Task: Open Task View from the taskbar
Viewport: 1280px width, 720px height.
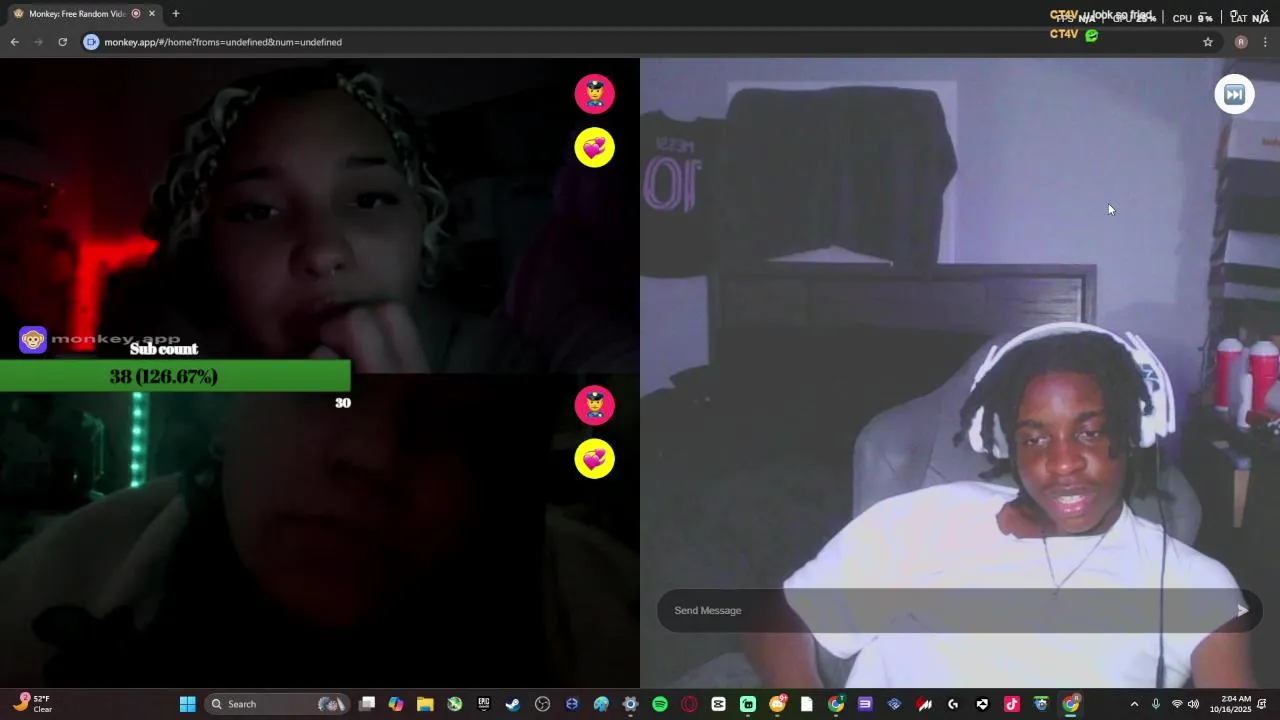Action: (x=367, y=704)
